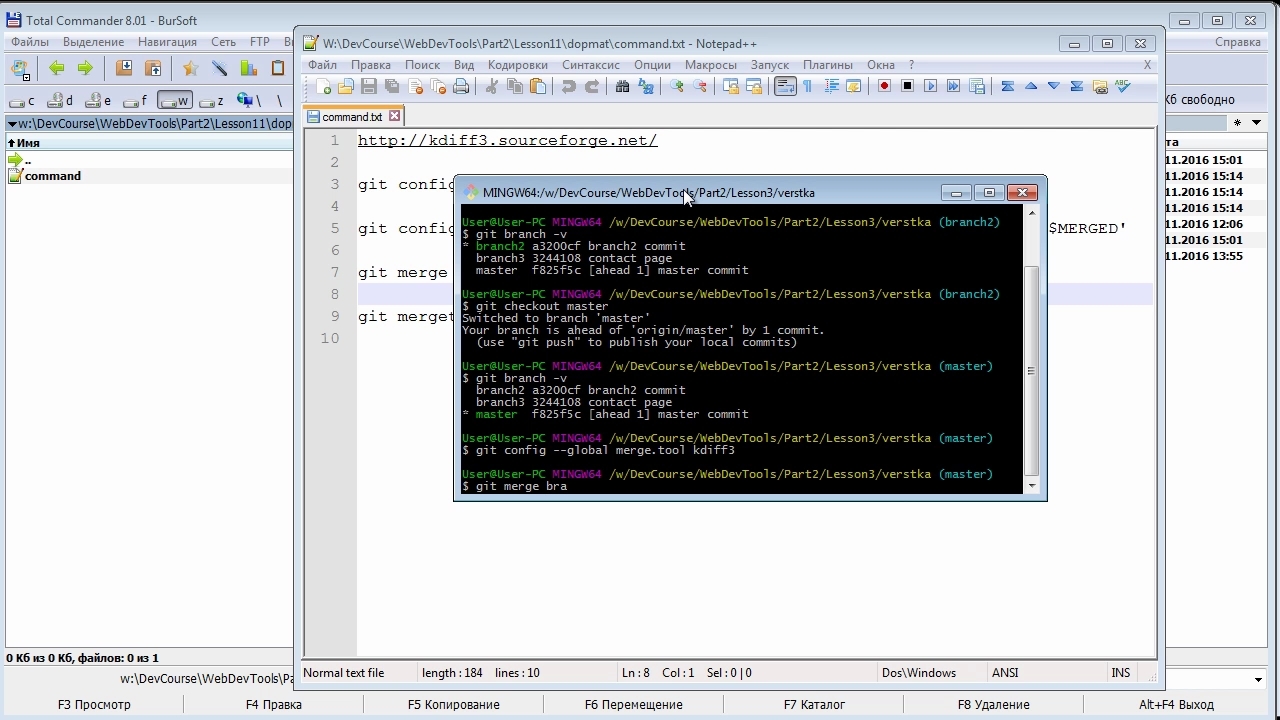Viewport: 1280px width, 720px height.
Task: Click F7 Каталог button
Action: (814, 704)
